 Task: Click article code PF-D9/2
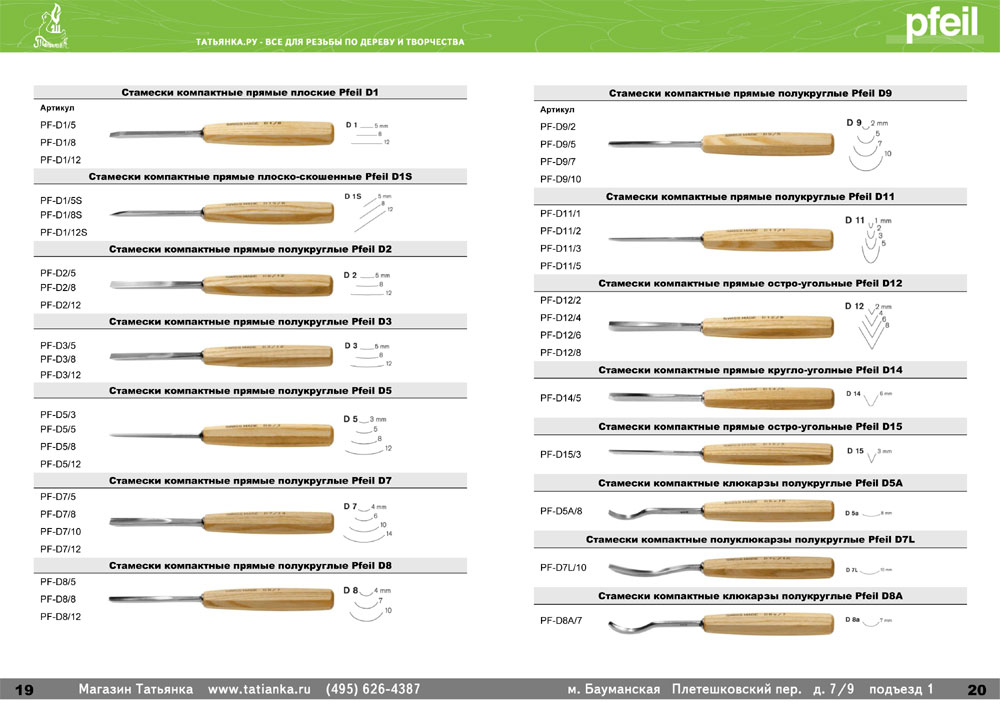point(558,127)
